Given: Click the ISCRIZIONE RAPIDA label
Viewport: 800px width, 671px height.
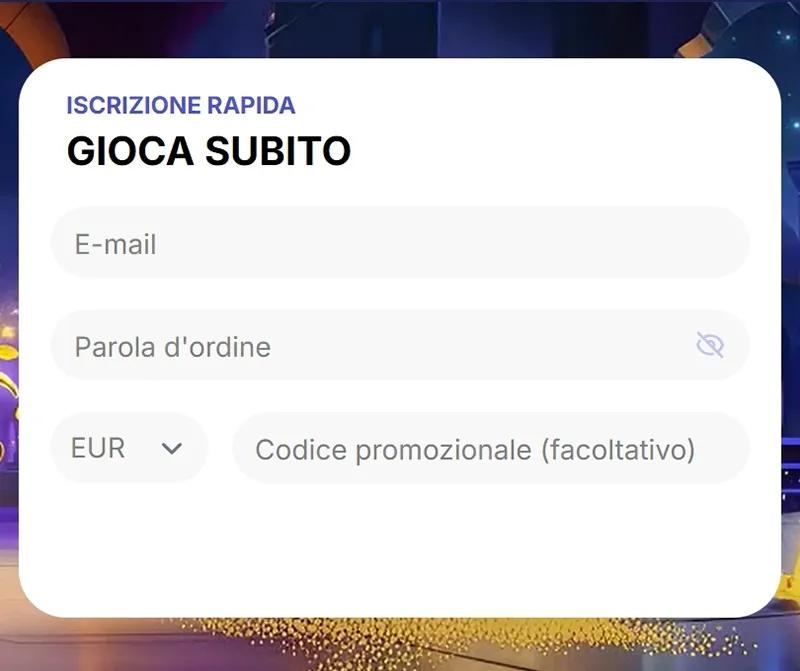Looking at the screenshot, I should pos(181,105).
